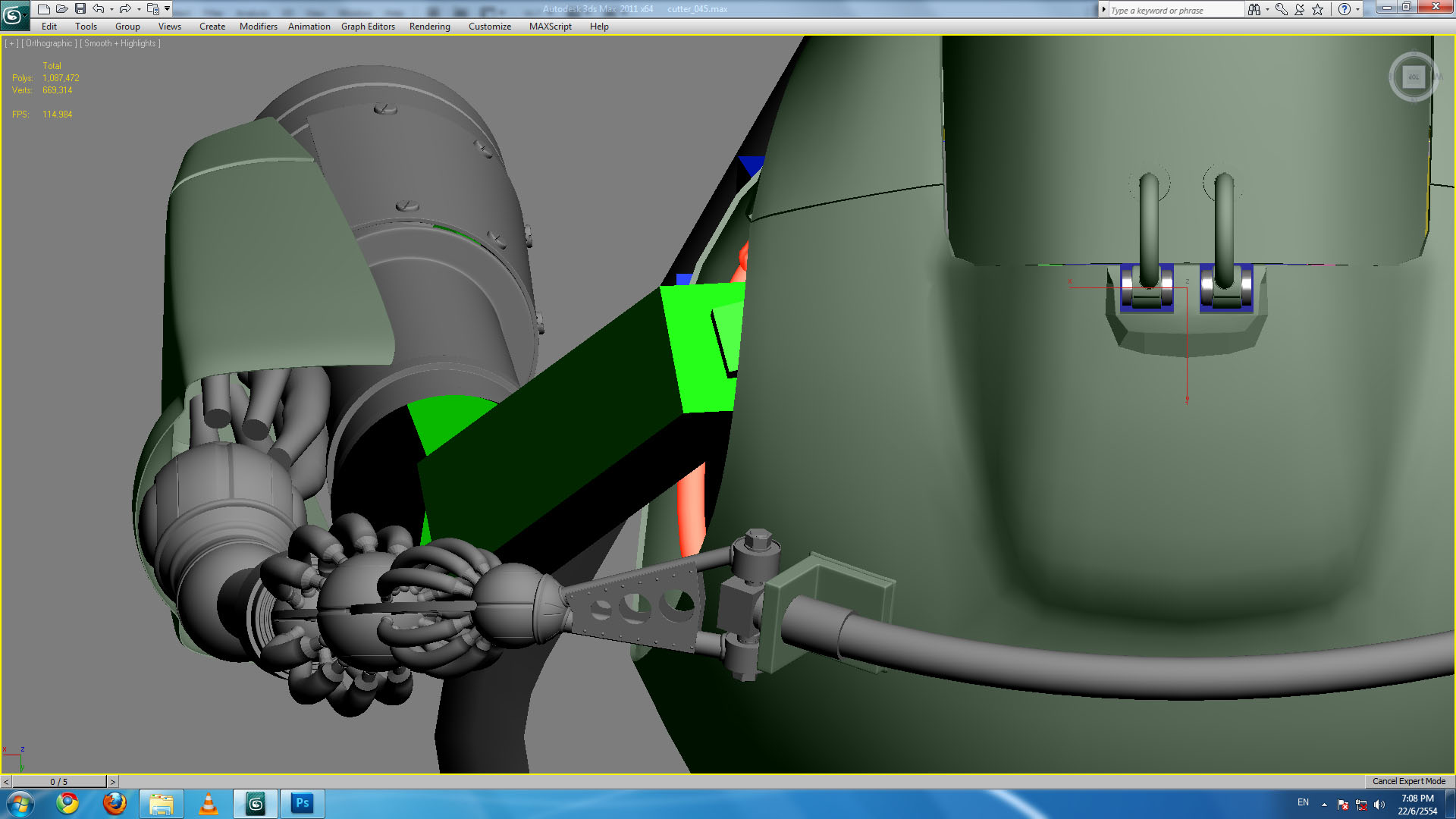This screenshot has height=819, width=1456.
Task: Click the binoculars search icon
Action: pos(1254,9)
